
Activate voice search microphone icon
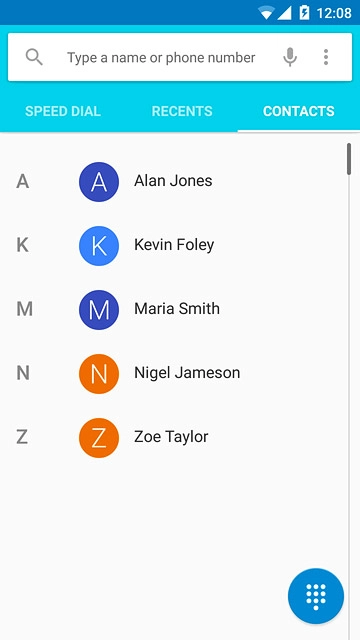pos(290,57)
